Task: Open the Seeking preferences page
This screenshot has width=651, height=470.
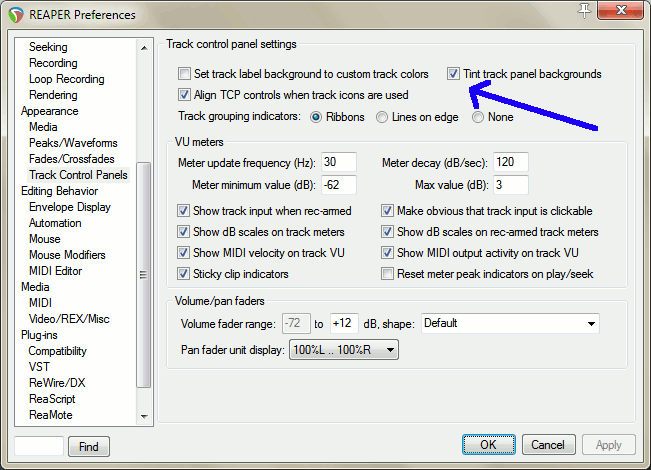Action: coord(48,47)
